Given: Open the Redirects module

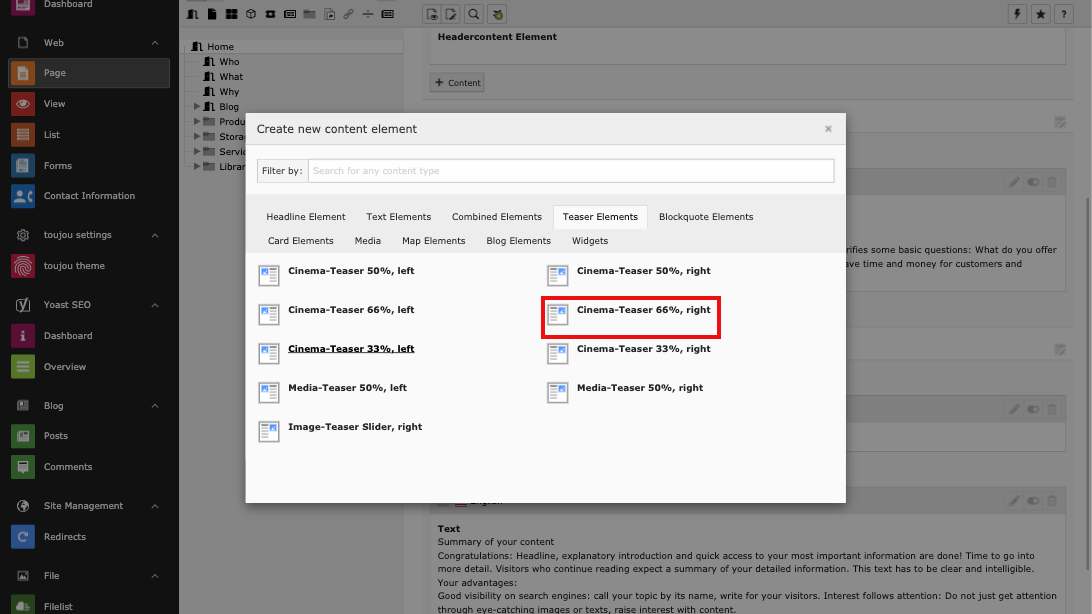Looking at the screenshot, I should point(64,537).
